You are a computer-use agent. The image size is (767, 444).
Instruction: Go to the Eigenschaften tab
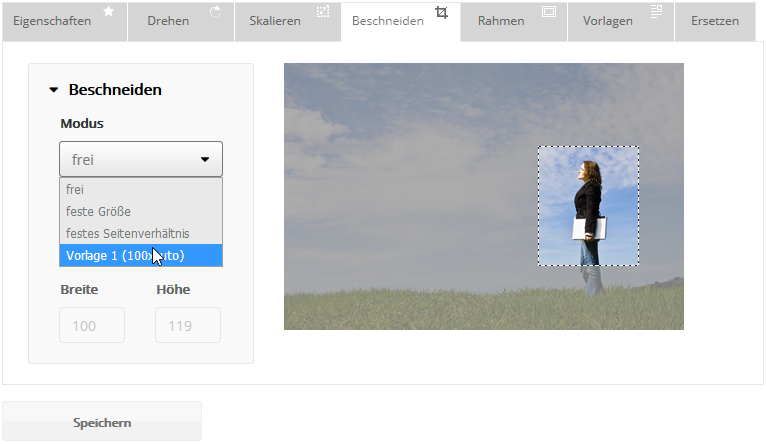click(x=52, y=21)
